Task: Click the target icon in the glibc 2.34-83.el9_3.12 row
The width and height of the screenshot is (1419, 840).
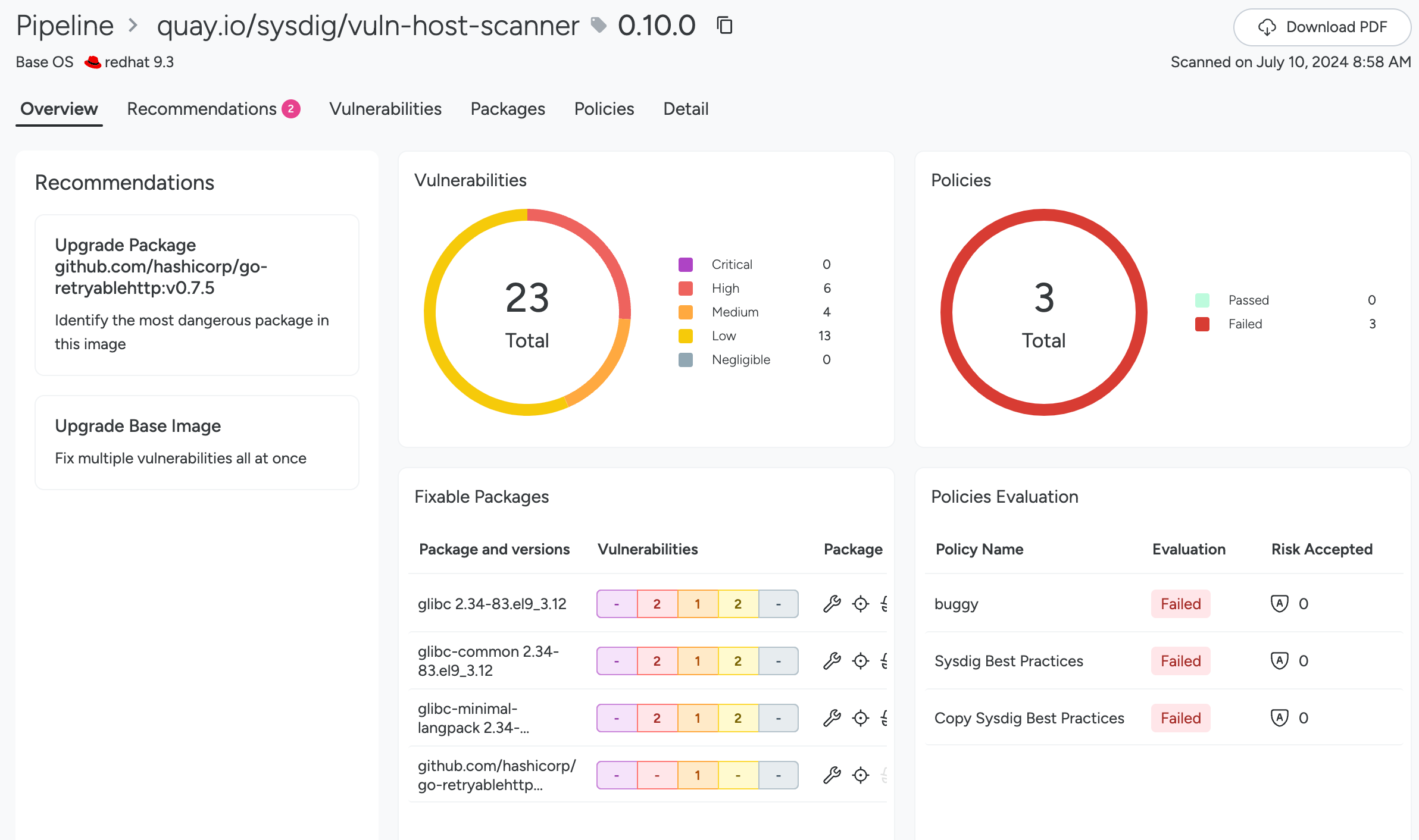Action: 861,604
